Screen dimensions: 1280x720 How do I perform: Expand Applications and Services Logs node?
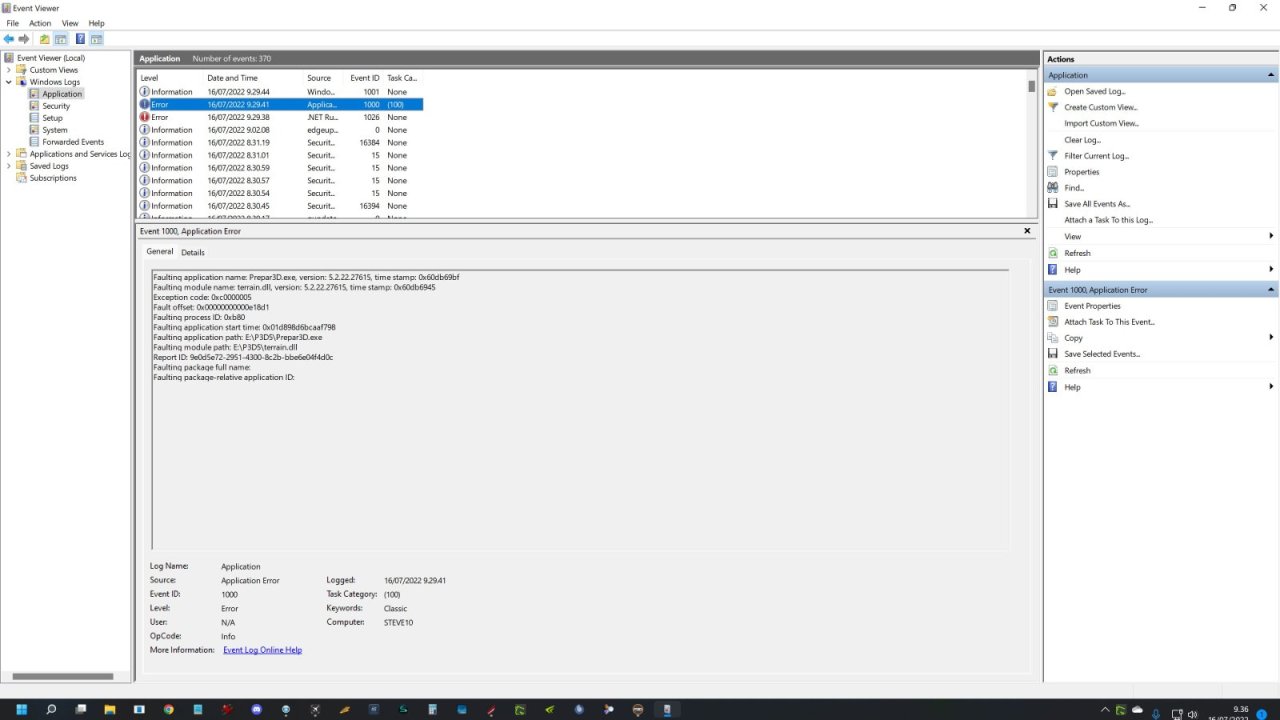9,154
